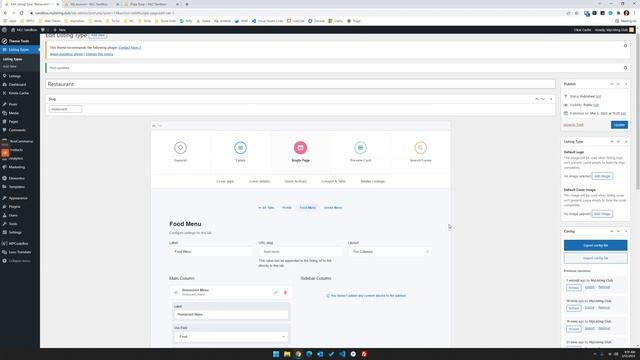The height and width of the screenshot is (360, 640).
Task: Switch to the Content & Tabs sub-tab
Action: click(x=333, y=181)
